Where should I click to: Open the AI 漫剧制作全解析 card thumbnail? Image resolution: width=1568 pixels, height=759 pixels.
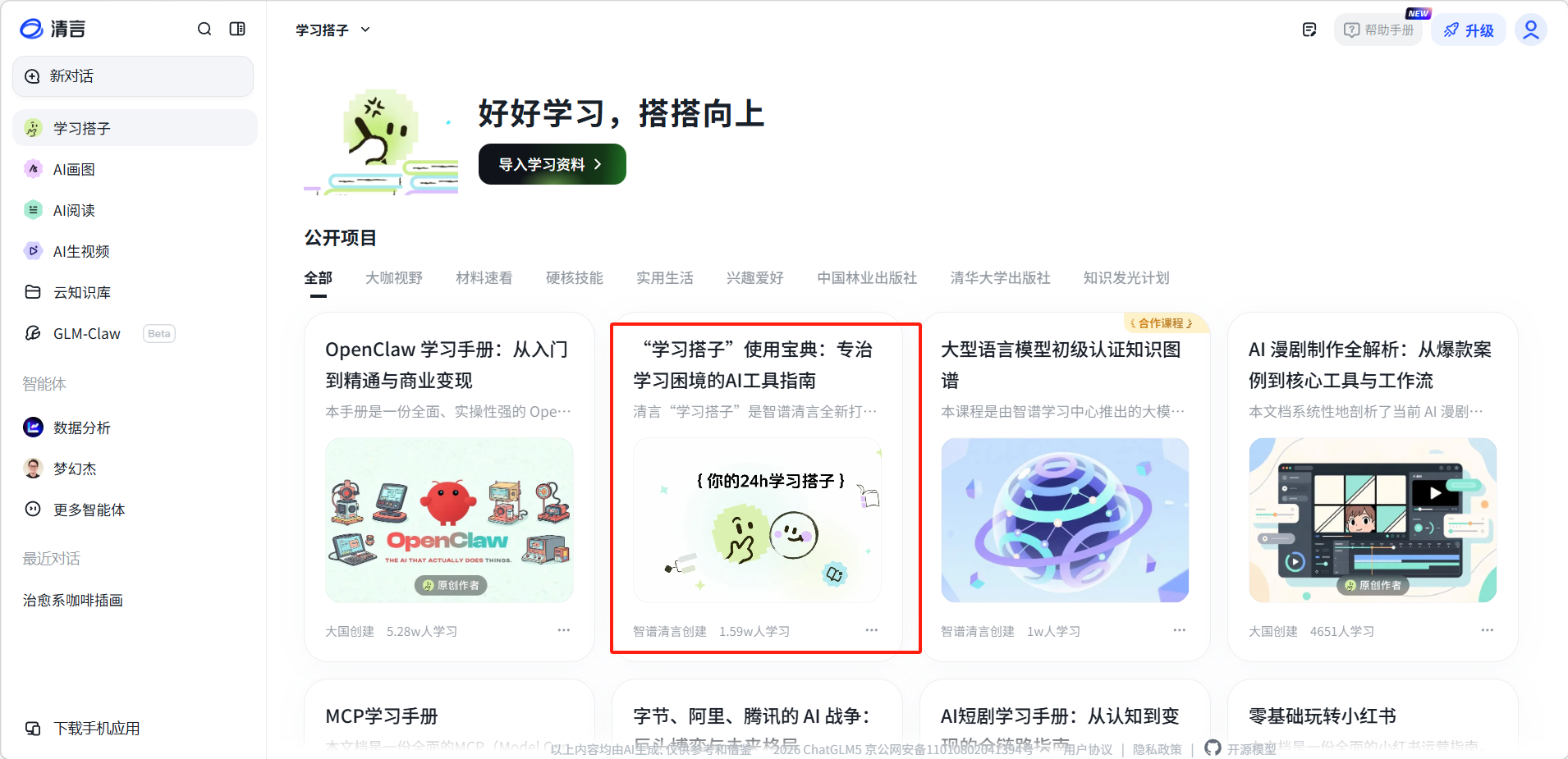tap(1373, 520)
